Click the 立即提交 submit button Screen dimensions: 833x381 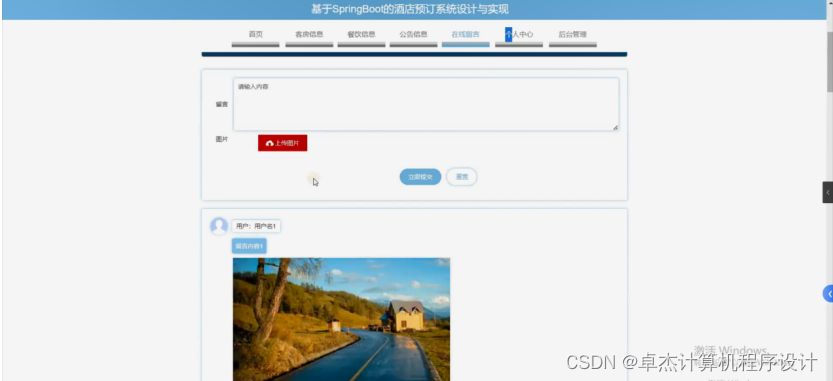pyautogui.click(x=420, y=177)
